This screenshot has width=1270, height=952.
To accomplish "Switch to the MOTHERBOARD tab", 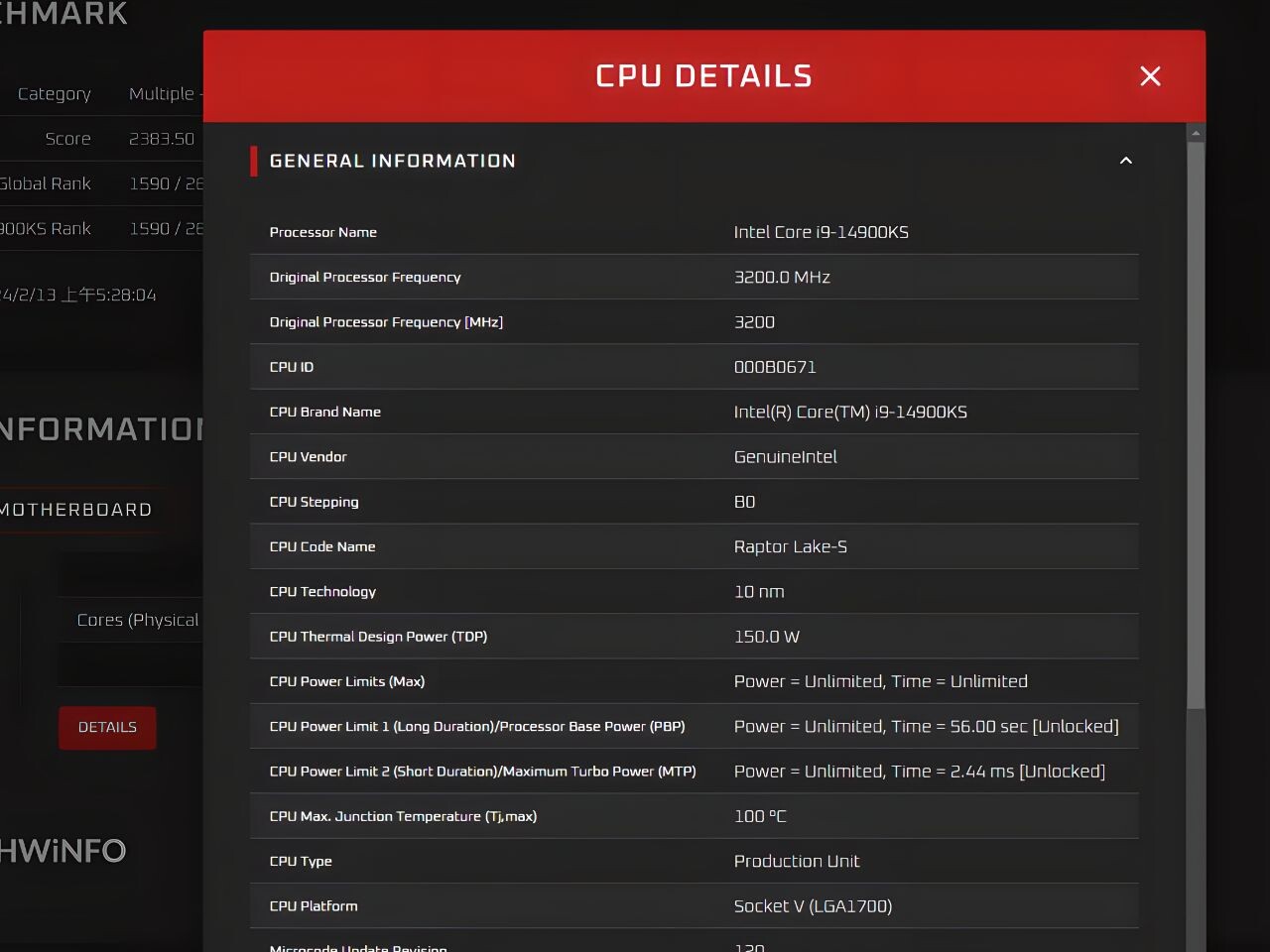I will click(x=77, y=510).
